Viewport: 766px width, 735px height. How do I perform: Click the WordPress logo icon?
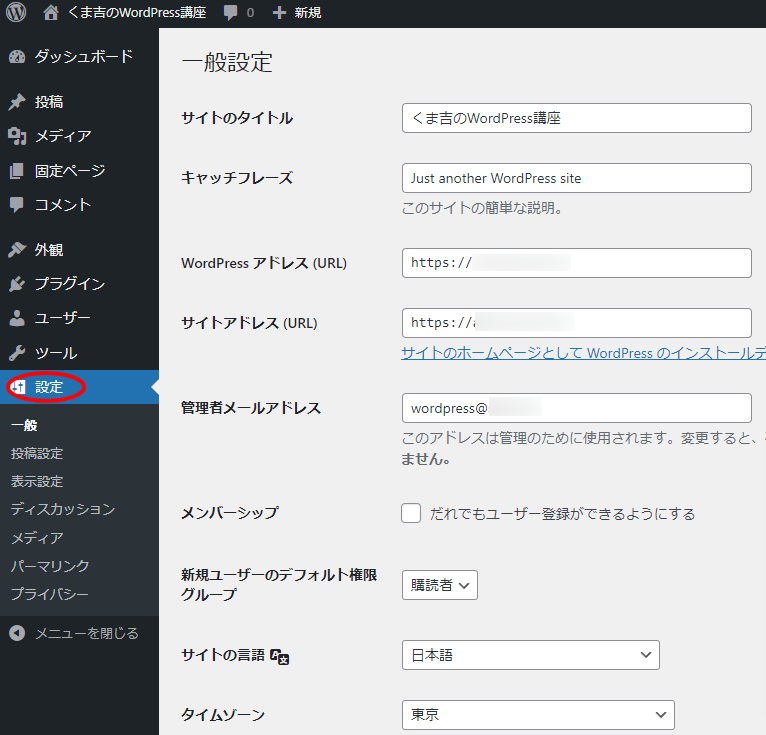click(x=16, y=12)
